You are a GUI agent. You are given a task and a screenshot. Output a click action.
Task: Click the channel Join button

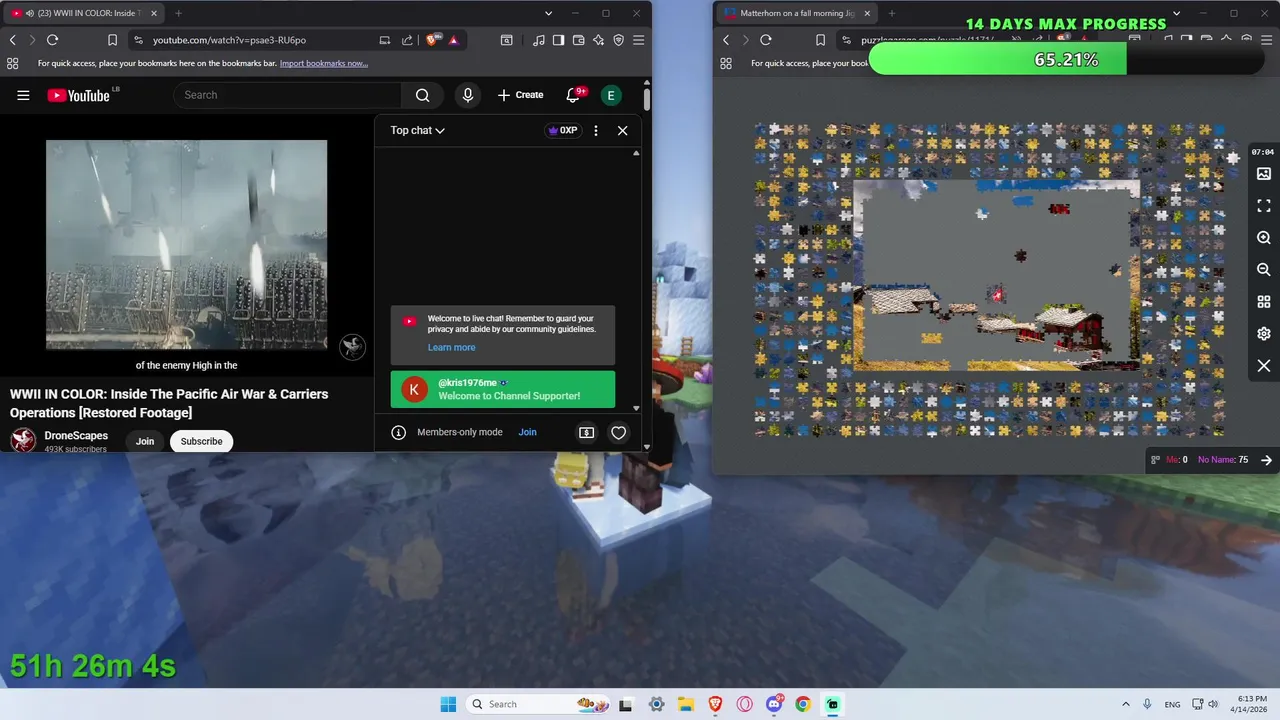(x=145, y=441)
